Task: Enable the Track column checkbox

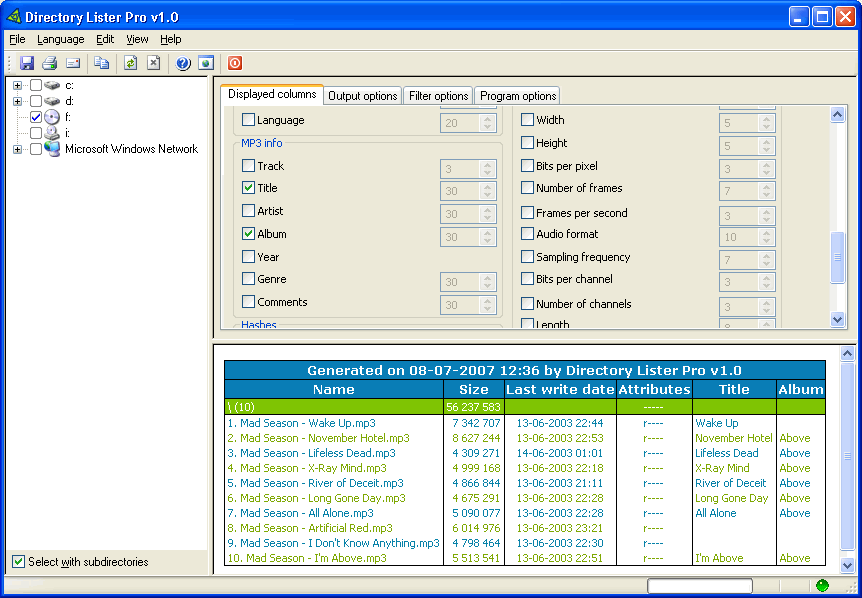Action: tap(248, 165)
